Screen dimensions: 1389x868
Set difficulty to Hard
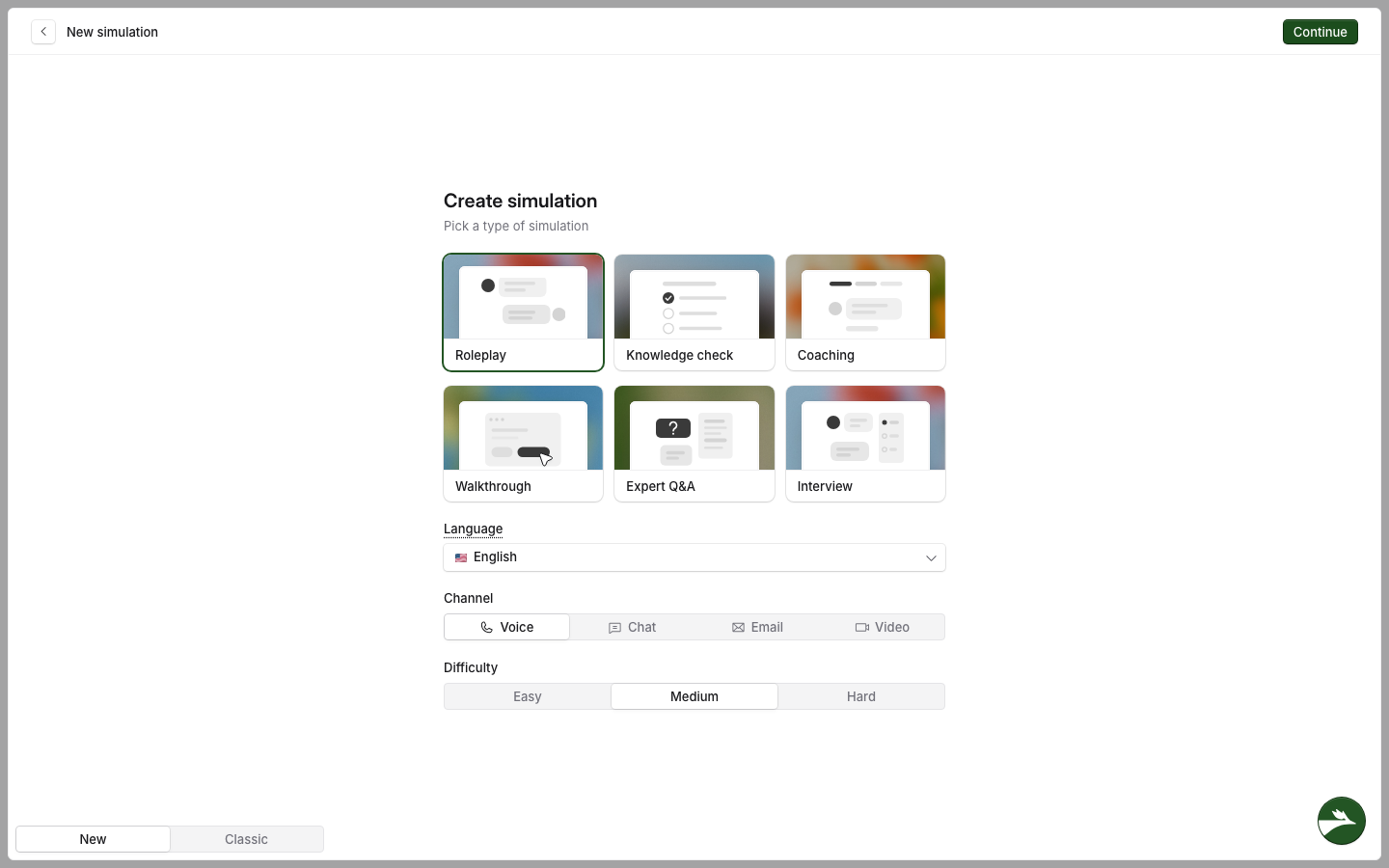pos(861,696)
